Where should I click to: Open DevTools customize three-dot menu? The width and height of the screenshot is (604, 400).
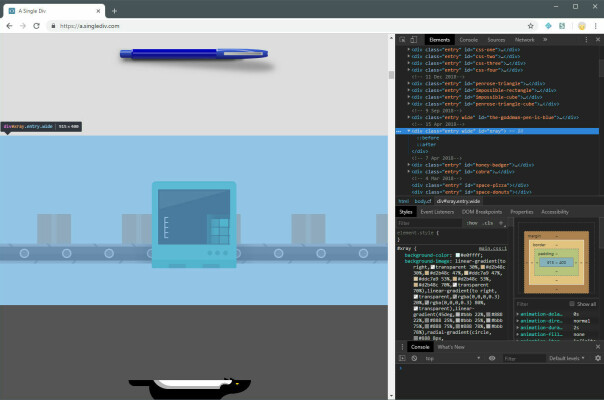click(x=586, y=40)
